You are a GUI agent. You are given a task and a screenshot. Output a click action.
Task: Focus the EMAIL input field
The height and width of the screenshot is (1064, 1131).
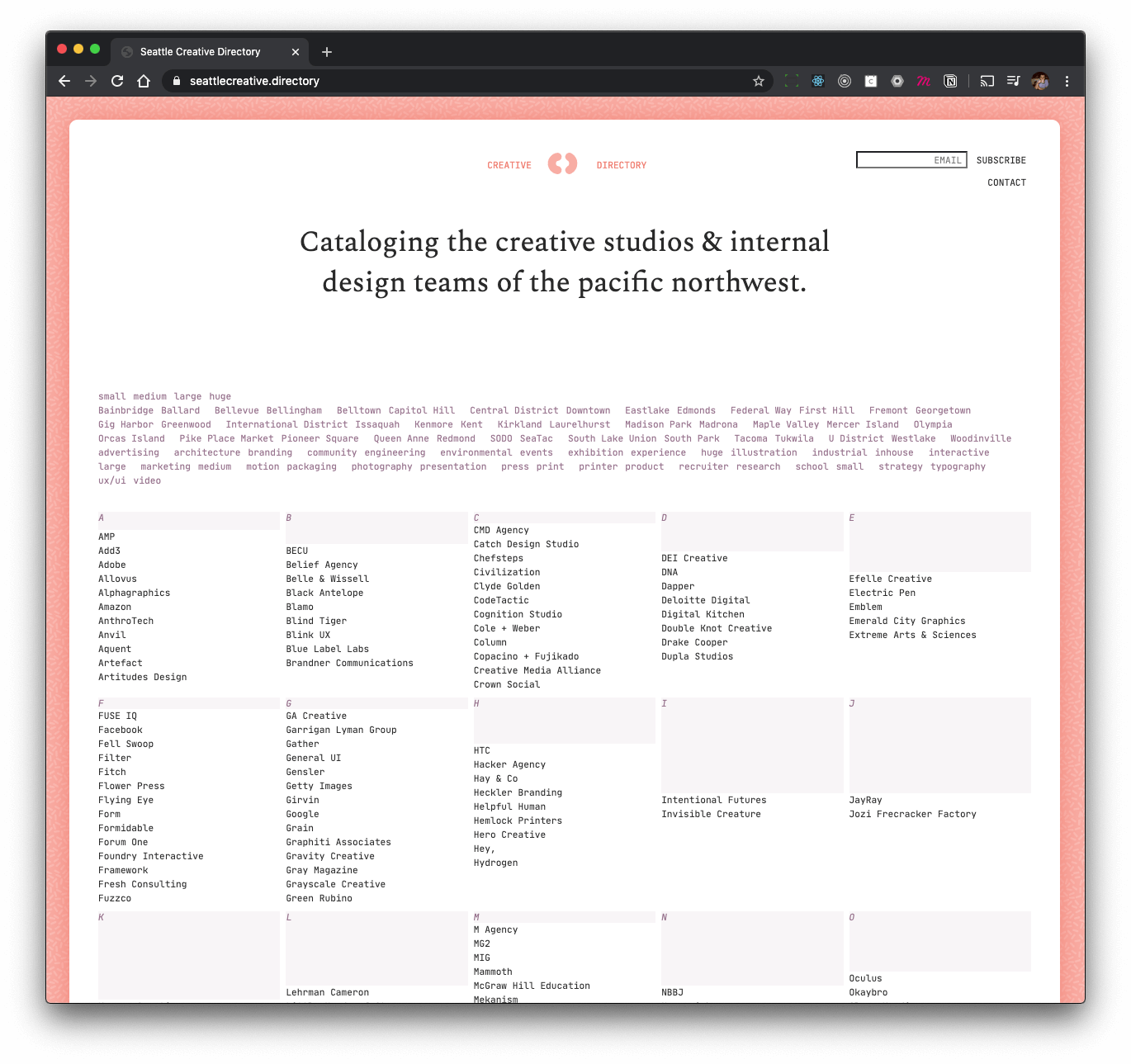[911, 160]
